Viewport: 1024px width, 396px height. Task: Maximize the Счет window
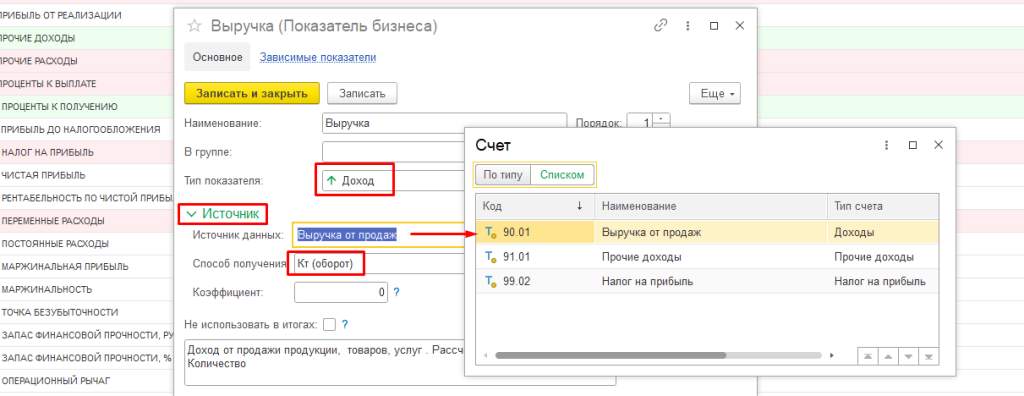913,145
